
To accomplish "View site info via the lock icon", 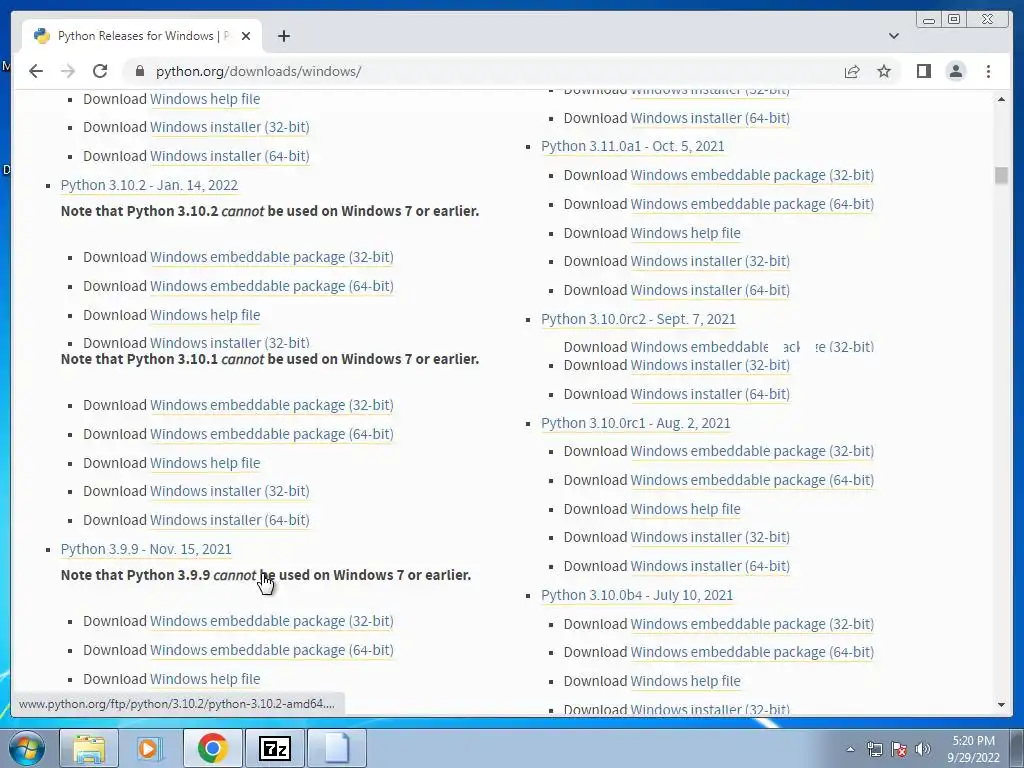I will click(x=139, y=71).
